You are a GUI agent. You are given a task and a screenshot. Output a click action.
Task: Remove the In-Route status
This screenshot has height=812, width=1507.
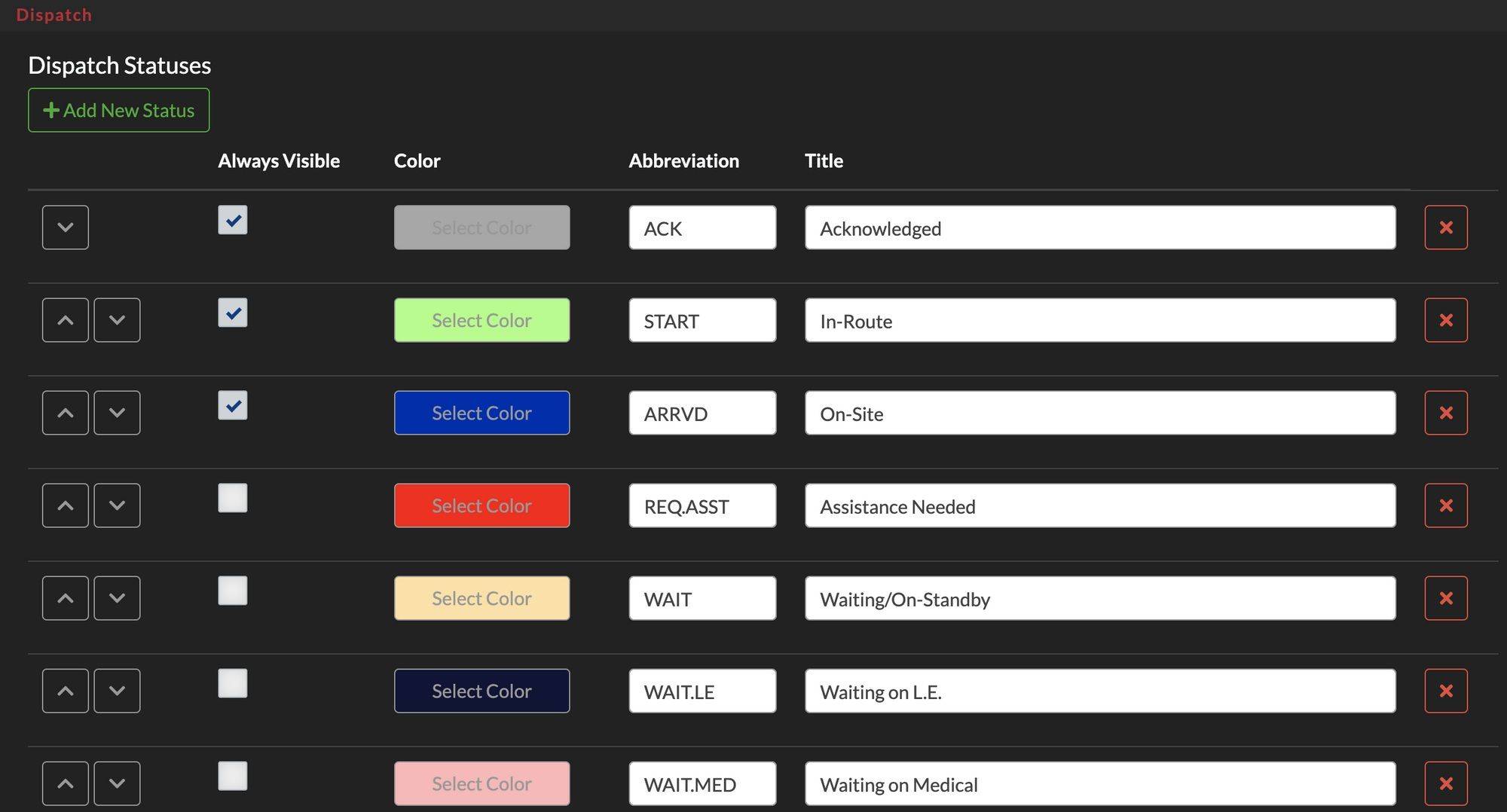(x=1445, y=319)
